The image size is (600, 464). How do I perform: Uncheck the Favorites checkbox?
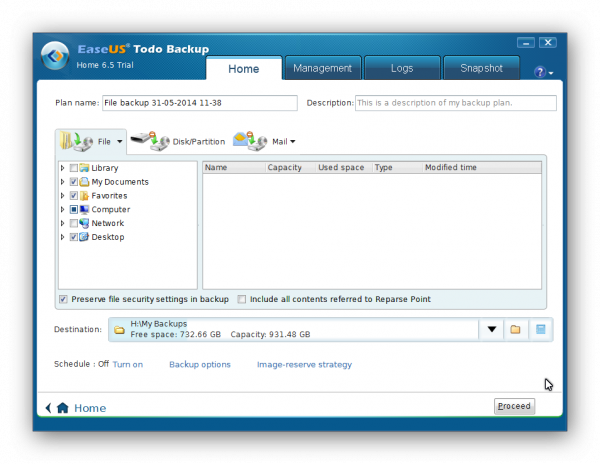[73, 195]
